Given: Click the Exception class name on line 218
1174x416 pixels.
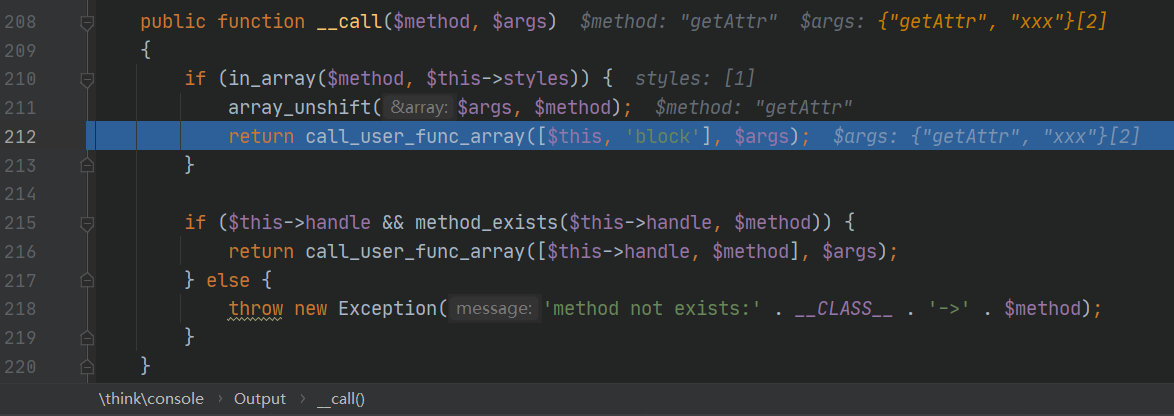Looking at the screenshot, I should (x=388, y=309).
